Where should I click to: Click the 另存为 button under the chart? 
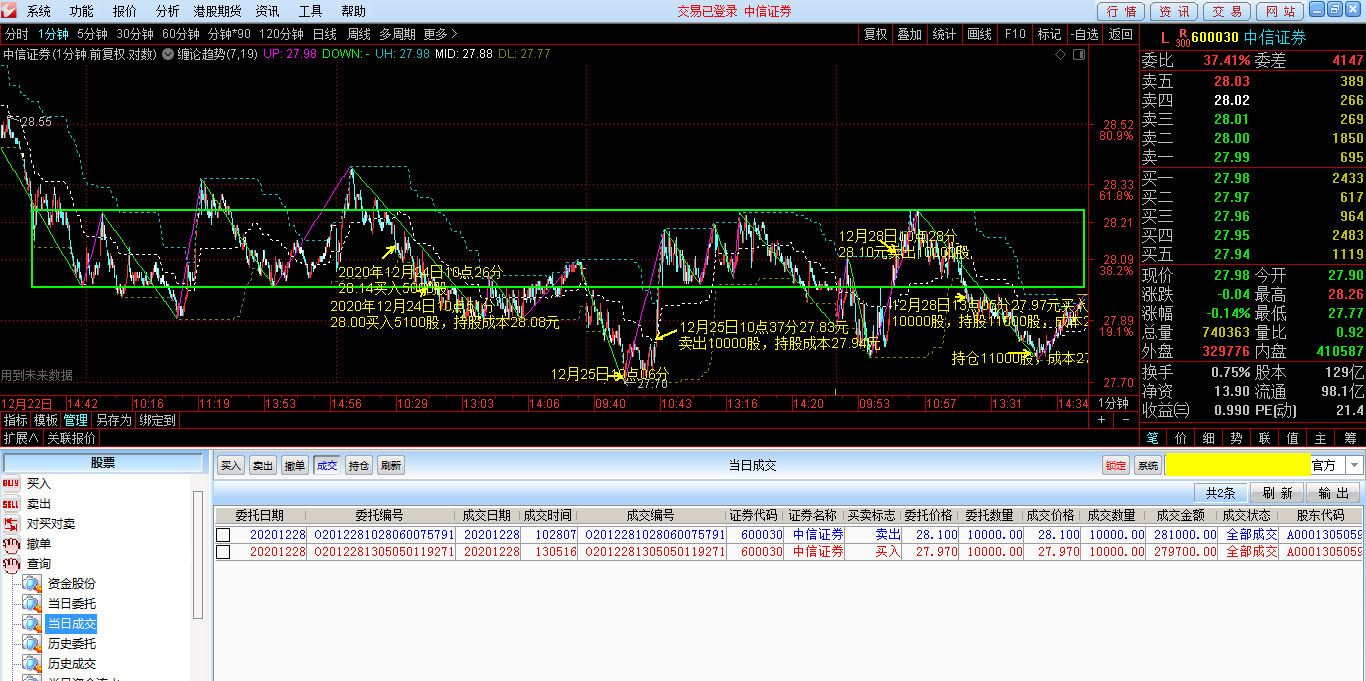pos(113,421)
